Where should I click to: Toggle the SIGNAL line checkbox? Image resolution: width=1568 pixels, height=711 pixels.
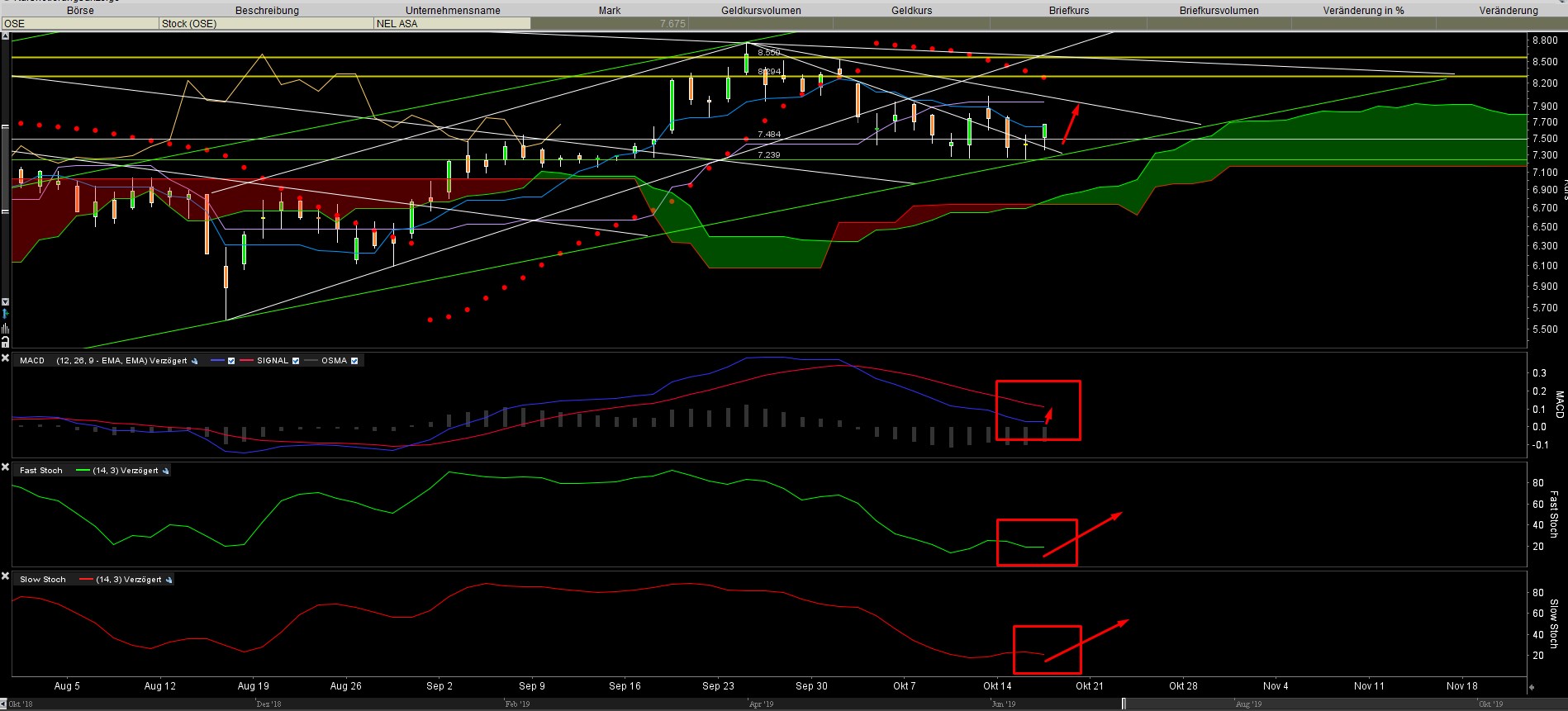tap(296, 361)
